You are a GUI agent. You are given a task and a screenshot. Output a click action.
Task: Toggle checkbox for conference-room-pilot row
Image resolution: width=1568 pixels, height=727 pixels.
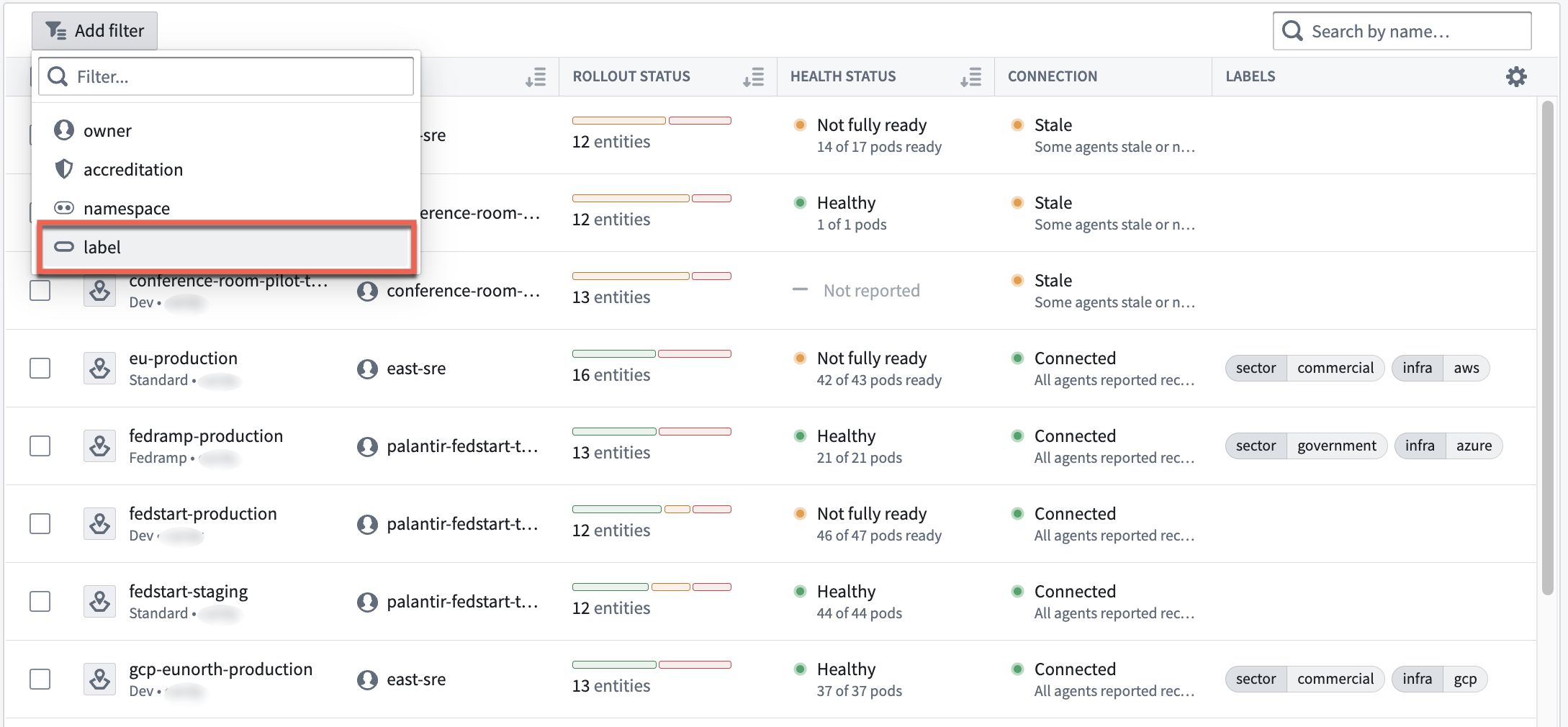pyautogui.click(x=40, y=291)
